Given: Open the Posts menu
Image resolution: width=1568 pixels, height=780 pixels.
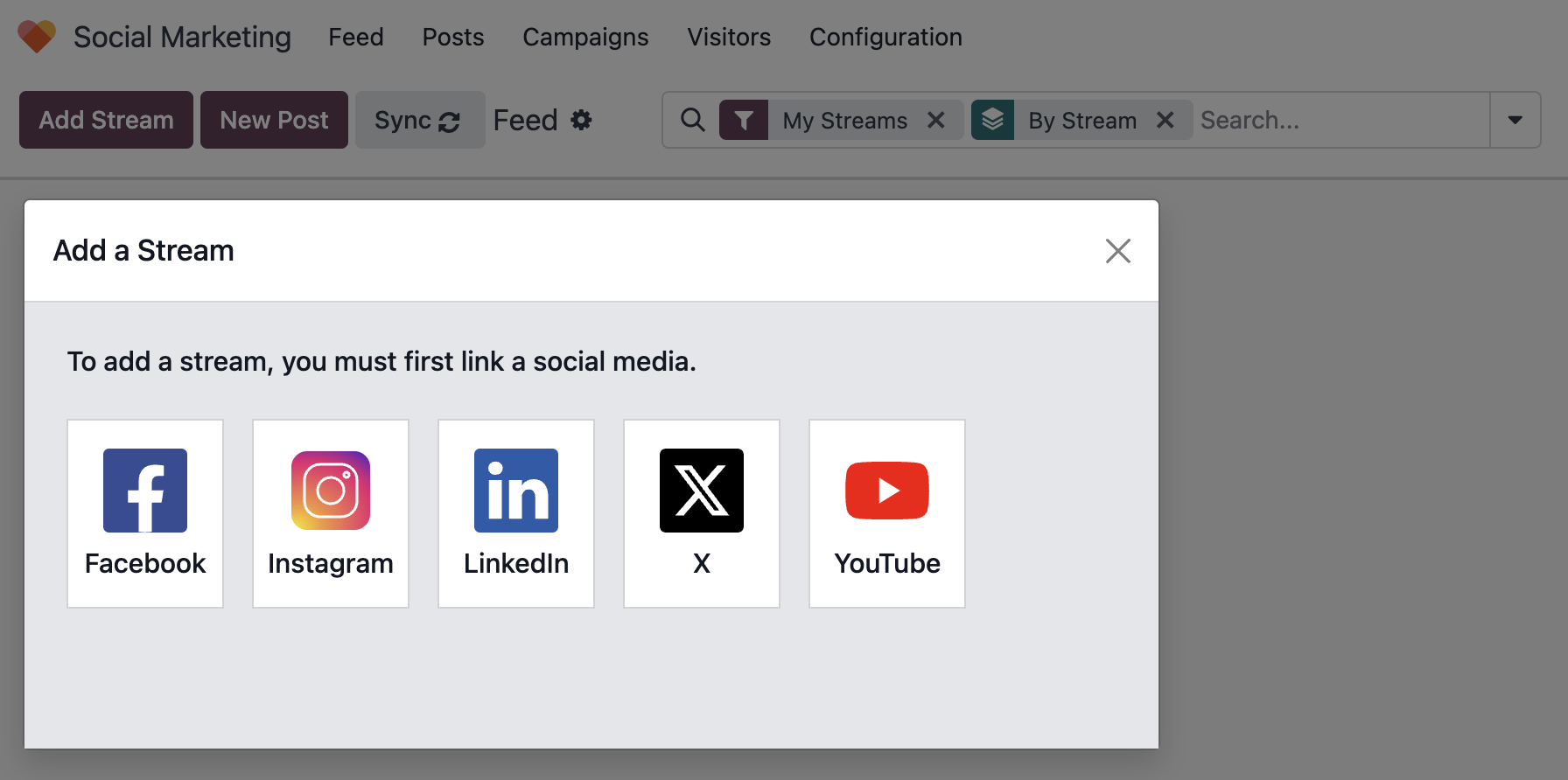Looking at the screenshot, I should tap(453, 37).
